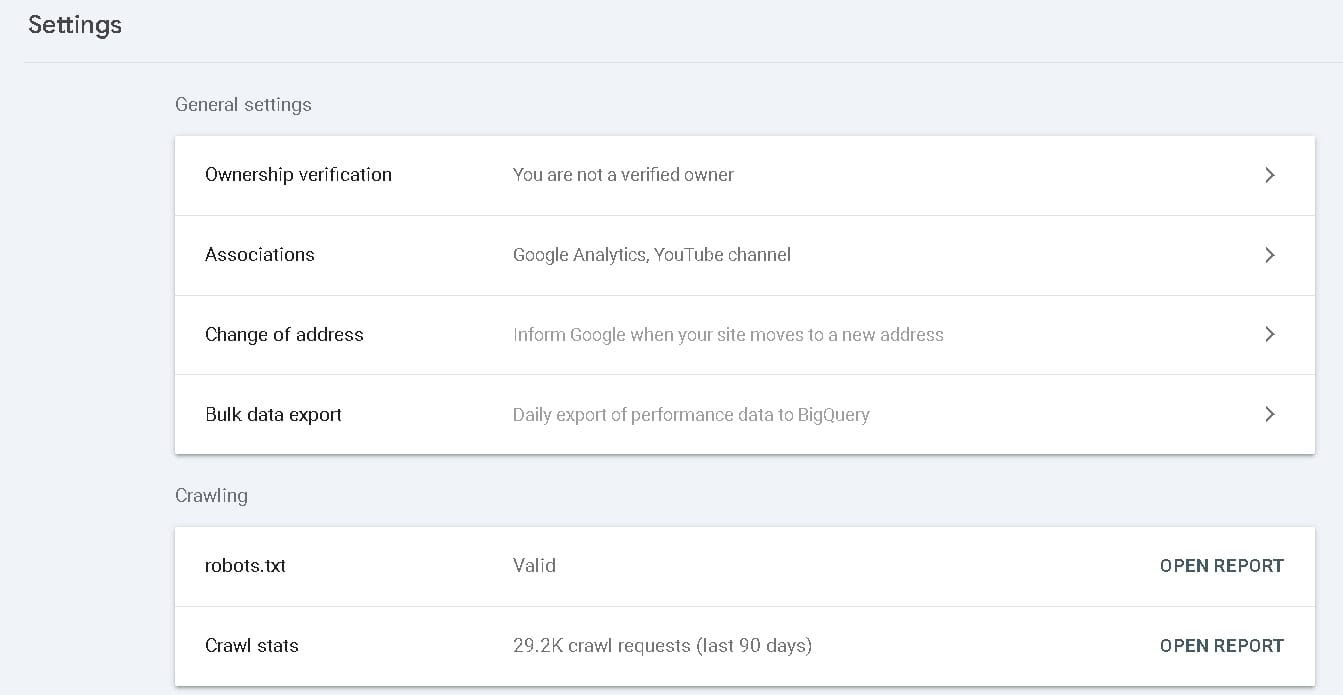Select Google Analytics, YouTube channel associations text
Image resolution: width=1343 pixels, height=695 pixels.
pyautogui.click(x=652, y=255)
